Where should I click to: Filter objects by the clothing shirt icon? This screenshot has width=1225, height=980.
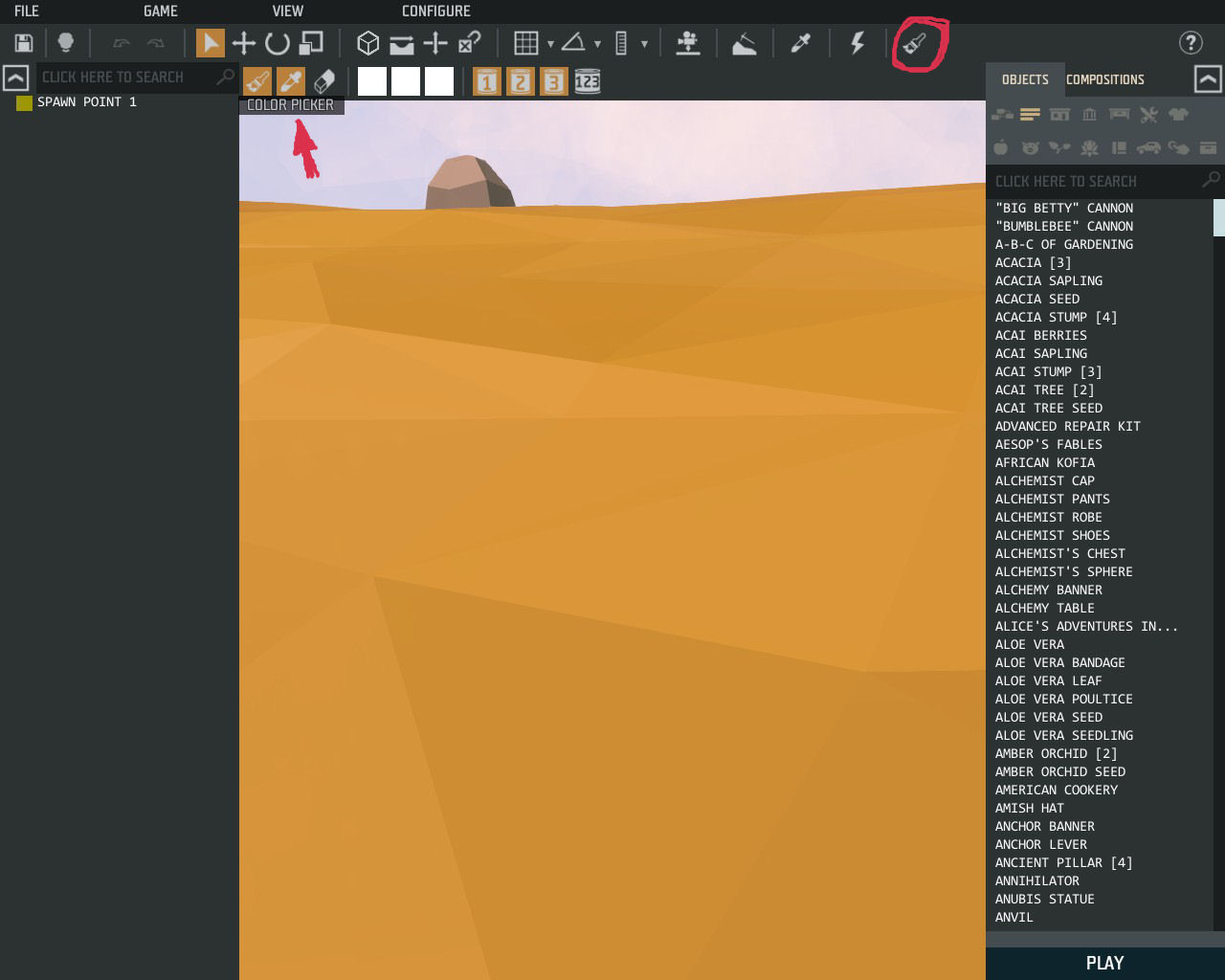[x=1178, y=115]
